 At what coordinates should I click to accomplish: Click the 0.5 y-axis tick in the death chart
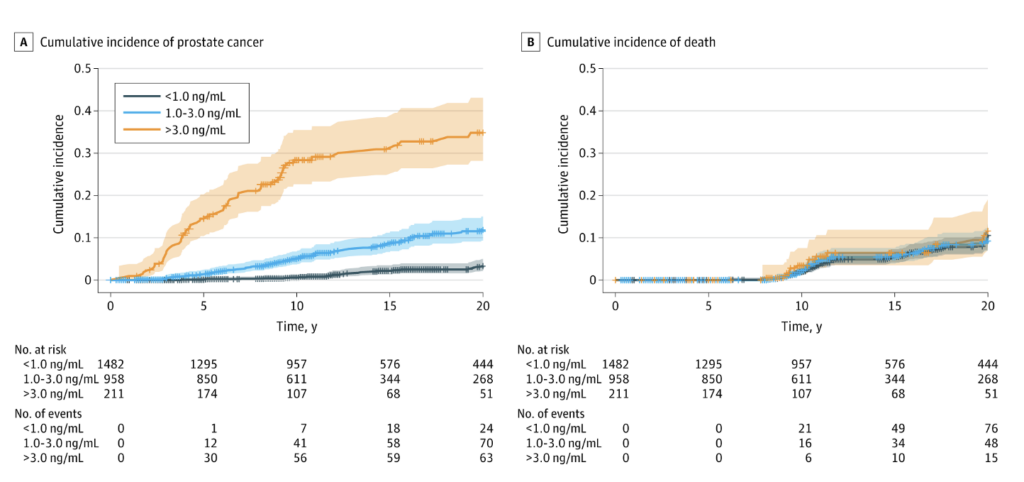tap(592, 68)
